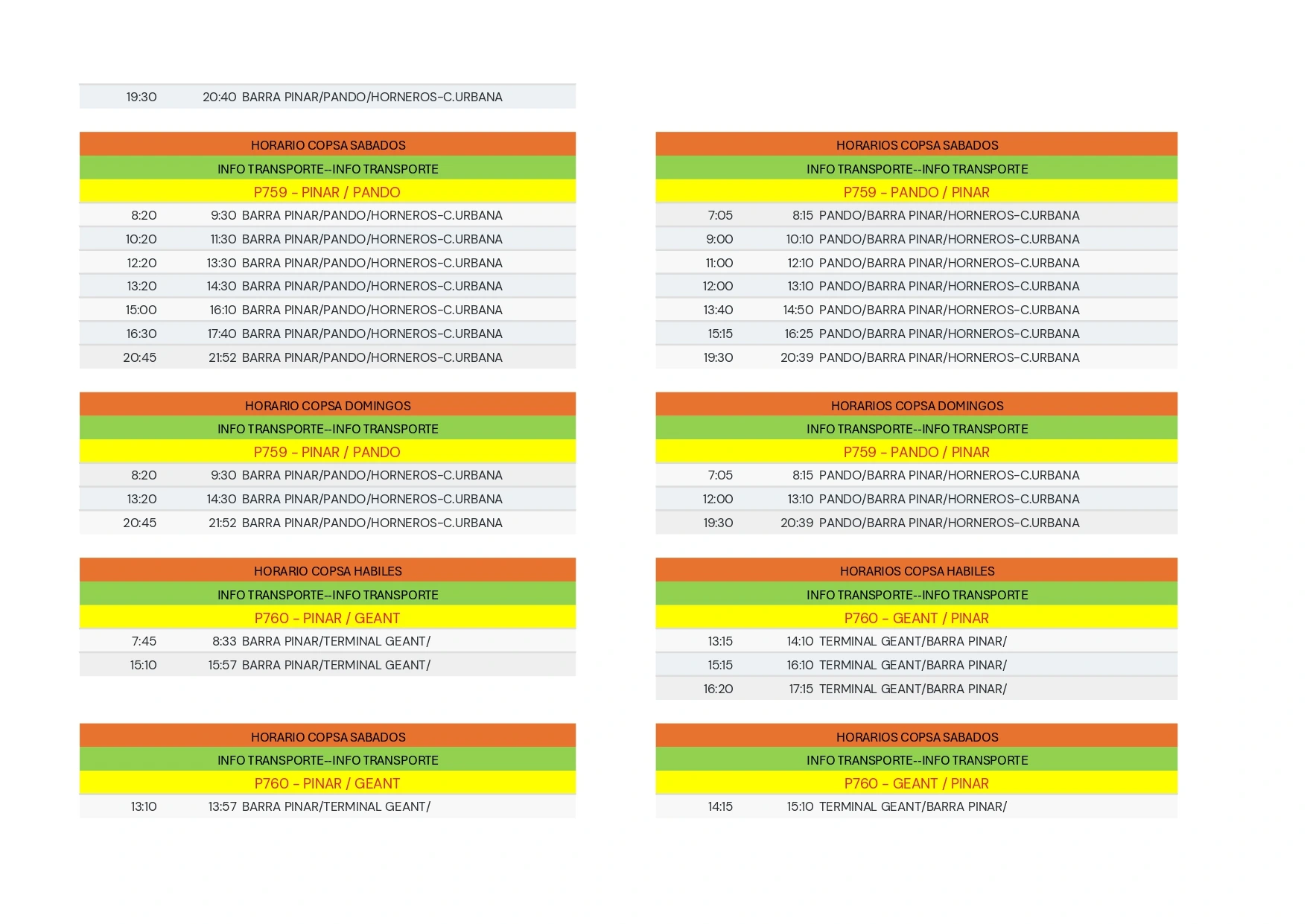Image resolution: width=1307 pixels, height=924 pixels.
Task: Select the 14:50 arrival time cell
Action: [798, 310]
